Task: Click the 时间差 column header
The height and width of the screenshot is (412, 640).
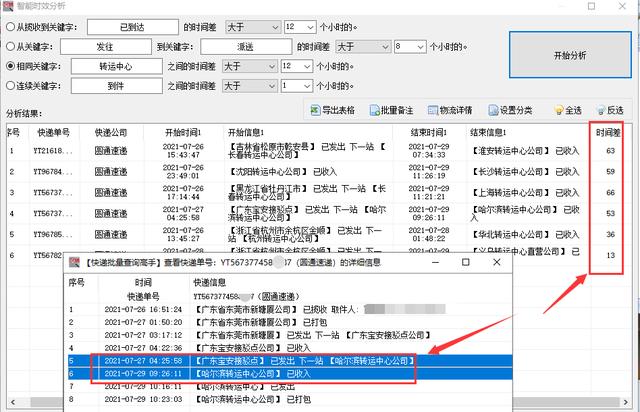Action: point(605,132)
